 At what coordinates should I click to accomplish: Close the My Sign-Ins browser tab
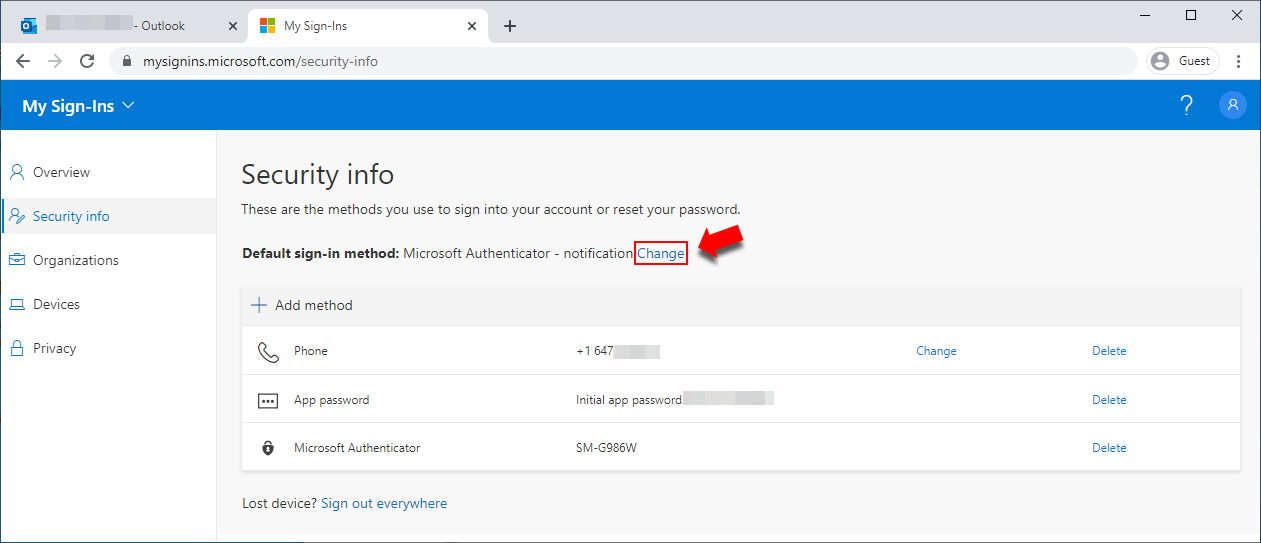[471, 26]
